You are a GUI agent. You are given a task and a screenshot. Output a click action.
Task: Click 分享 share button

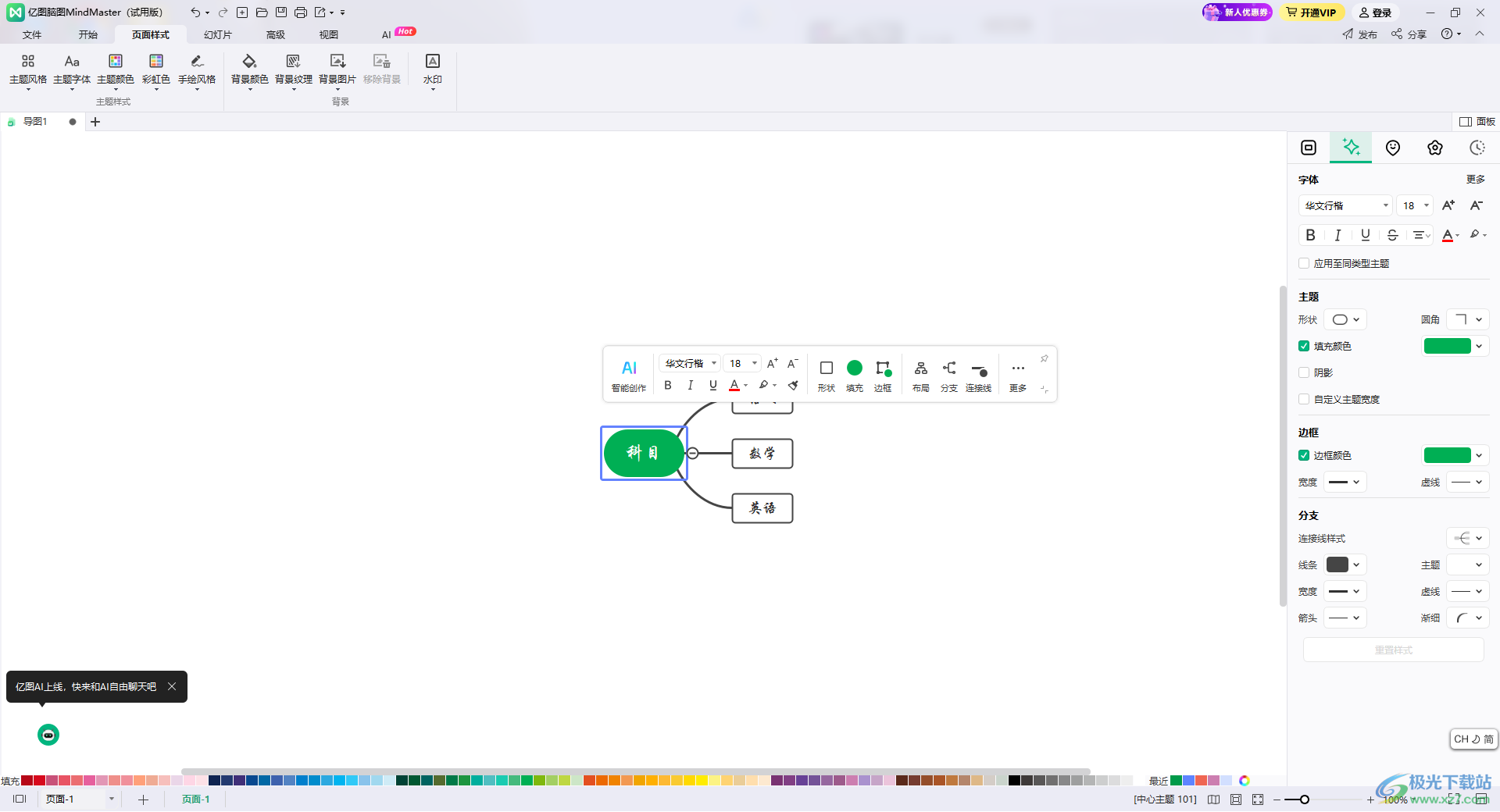click(1409, 34)
